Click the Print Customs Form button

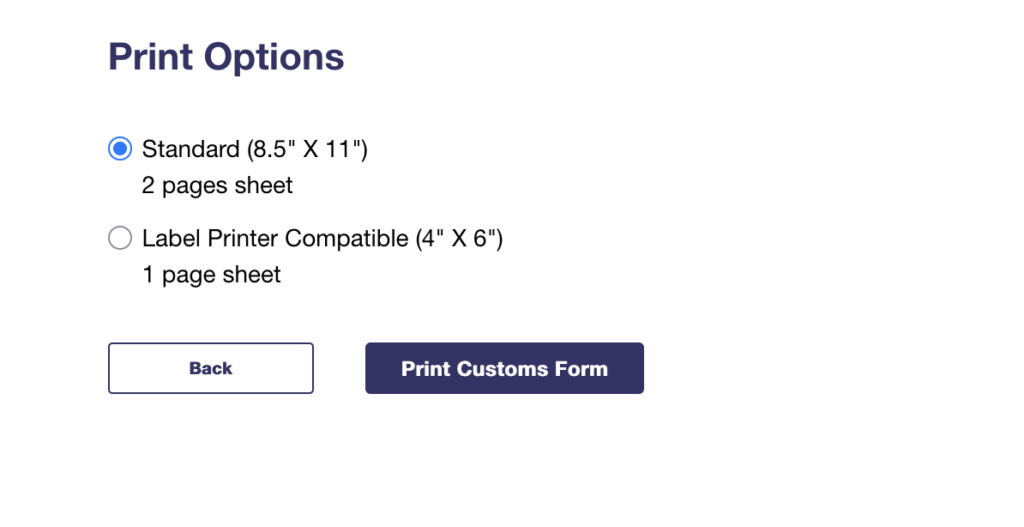504,368
